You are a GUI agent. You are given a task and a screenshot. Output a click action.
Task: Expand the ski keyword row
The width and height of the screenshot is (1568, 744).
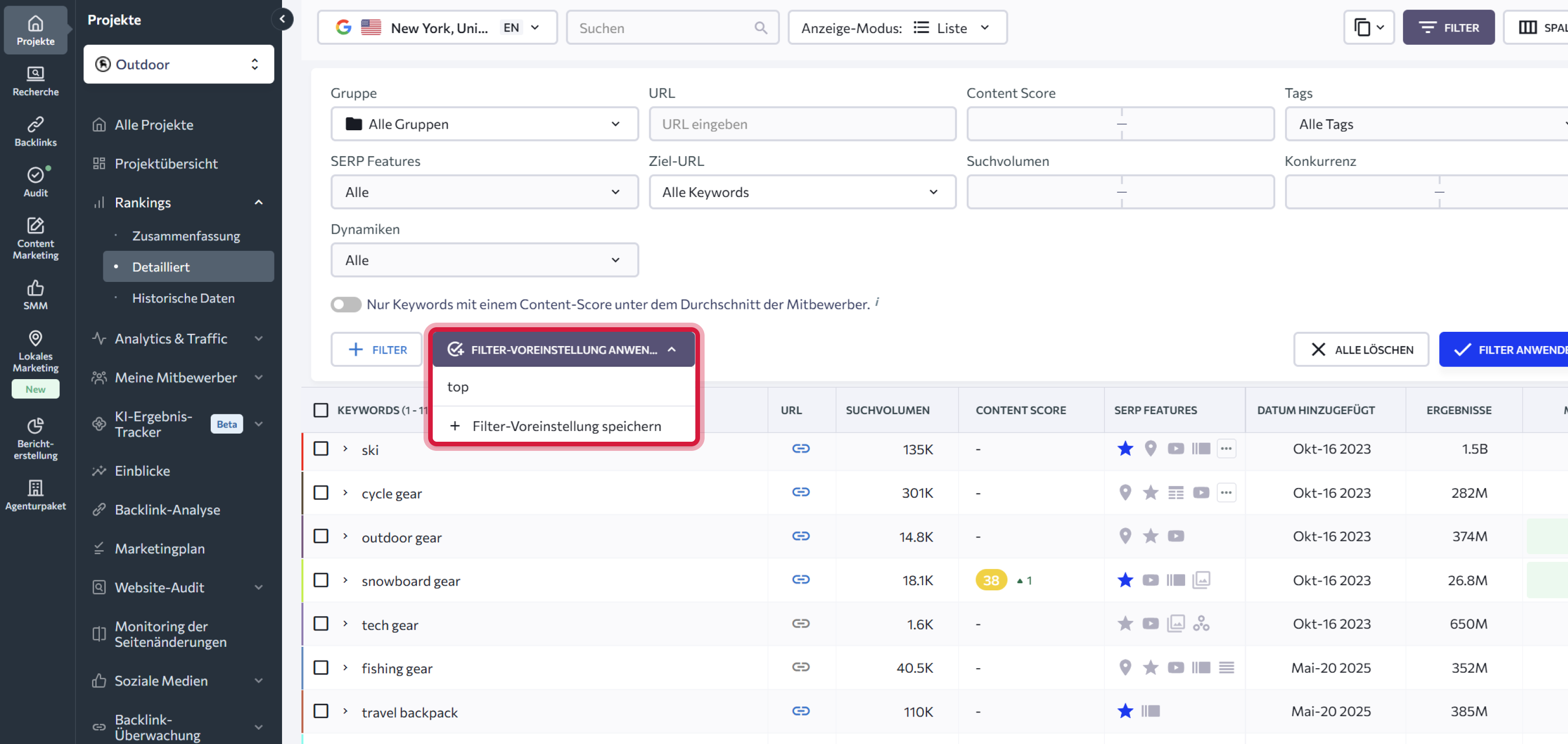(x=345, y=448)
